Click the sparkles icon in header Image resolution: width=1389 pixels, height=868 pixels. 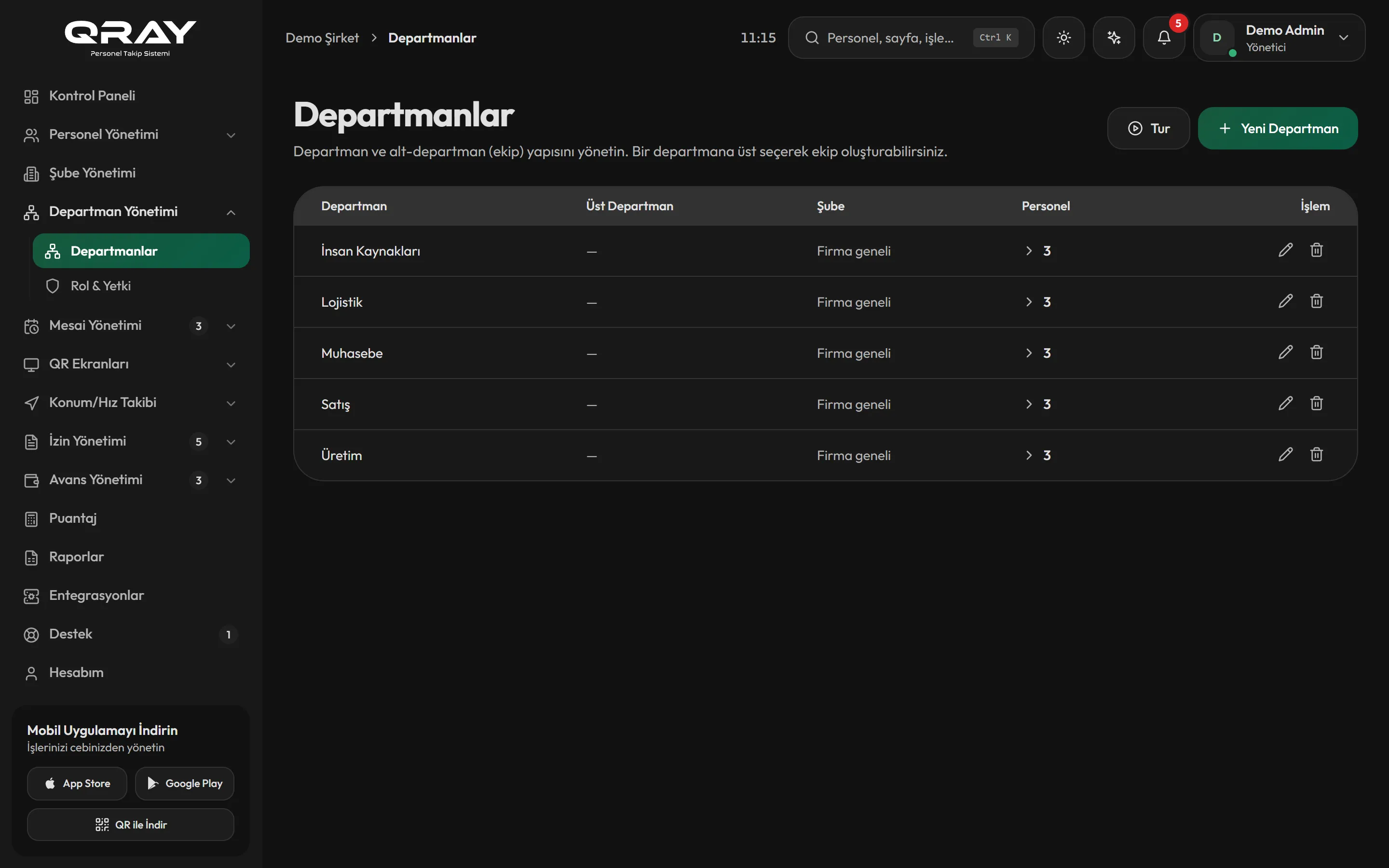1114,38
